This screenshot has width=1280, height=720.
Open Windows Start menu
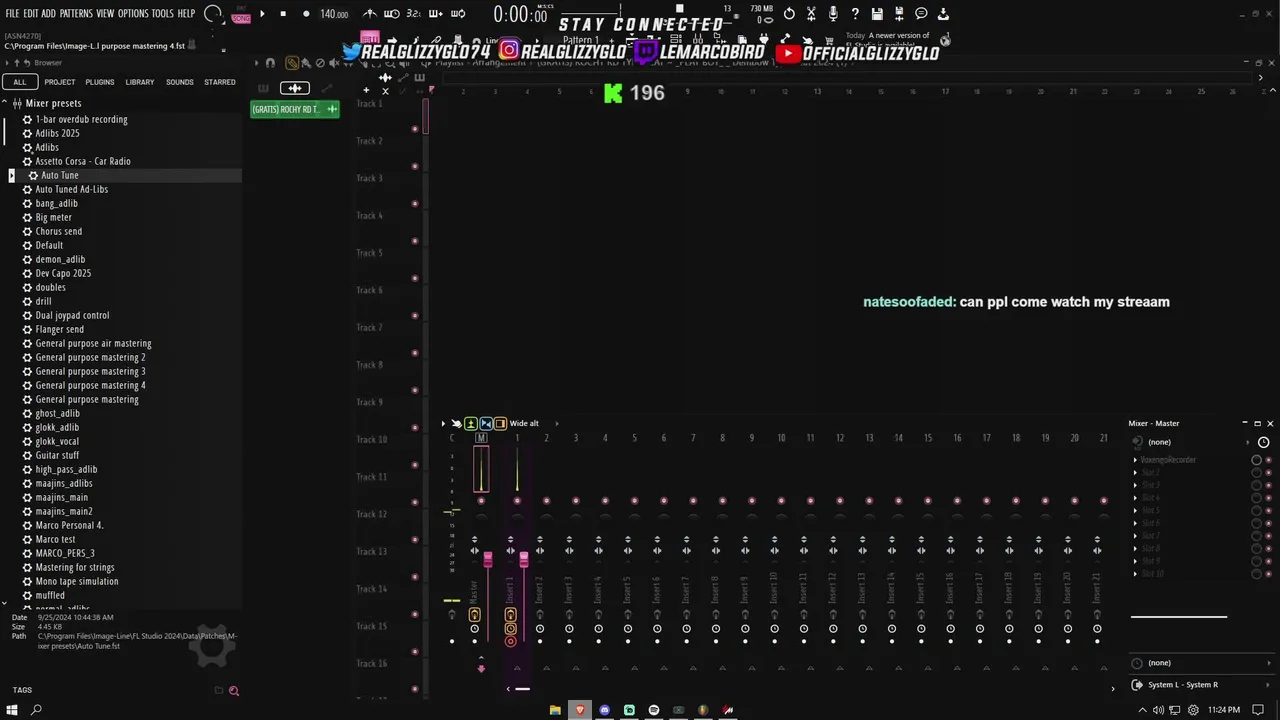12,710
